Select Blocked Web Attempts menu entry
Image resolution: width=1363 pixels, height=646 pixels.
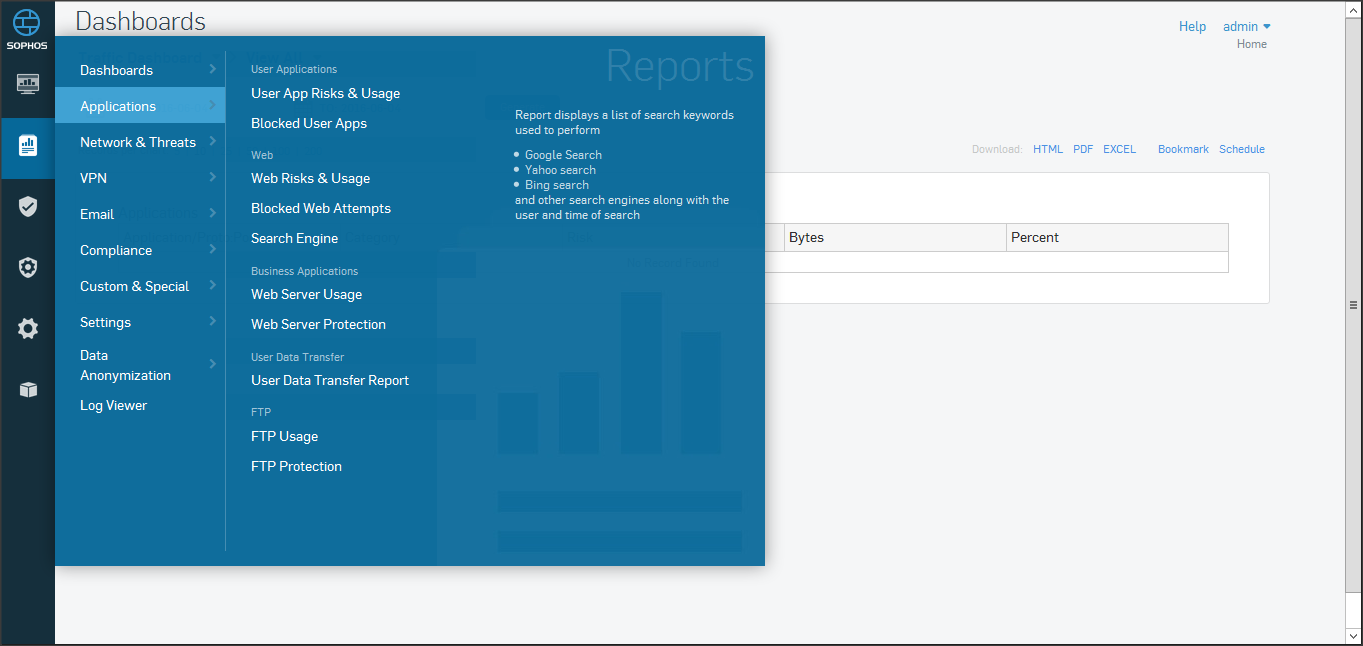pos(320,208)
